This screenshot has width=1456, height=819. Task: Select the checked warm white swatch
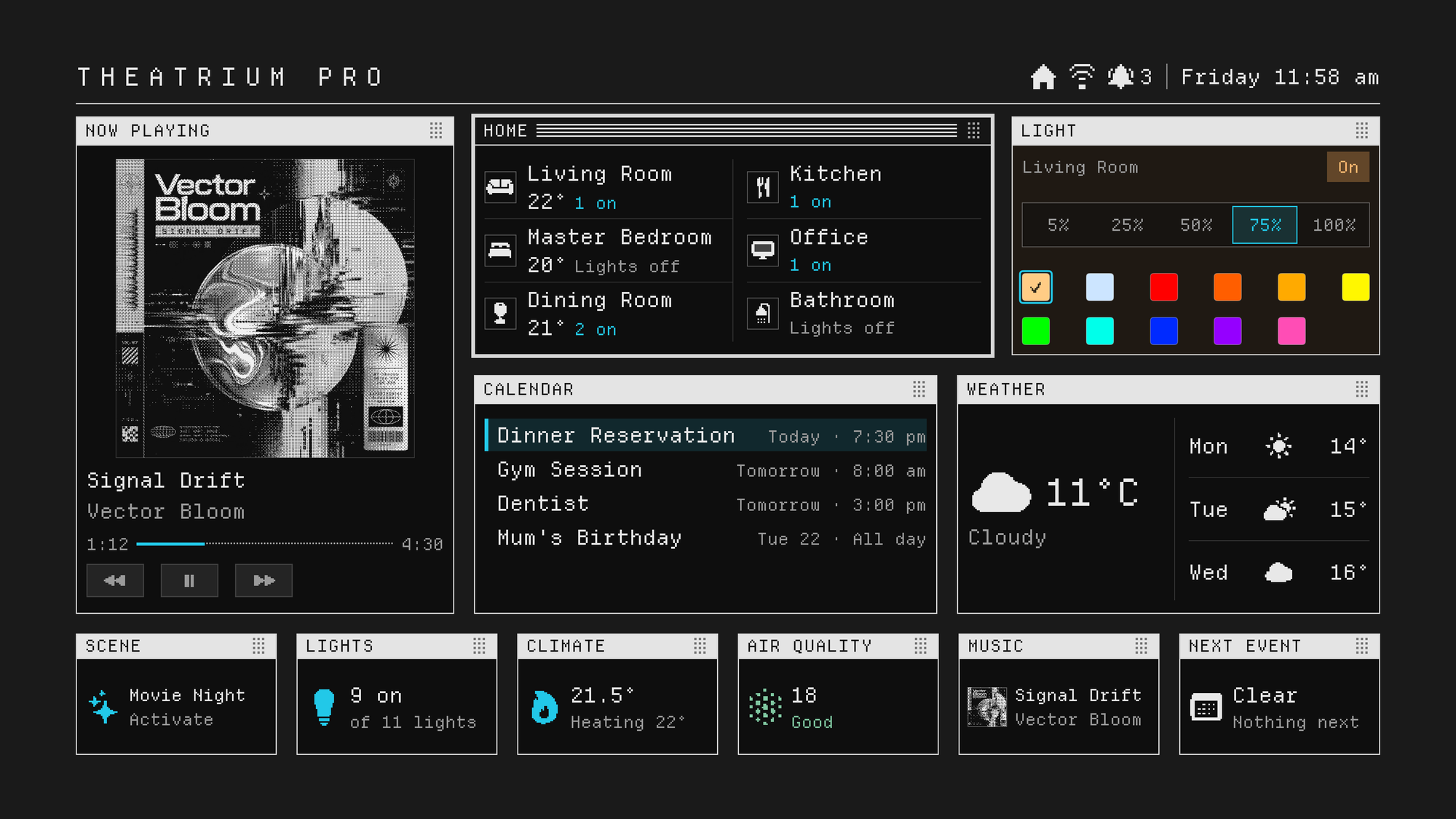[1036, 287]
